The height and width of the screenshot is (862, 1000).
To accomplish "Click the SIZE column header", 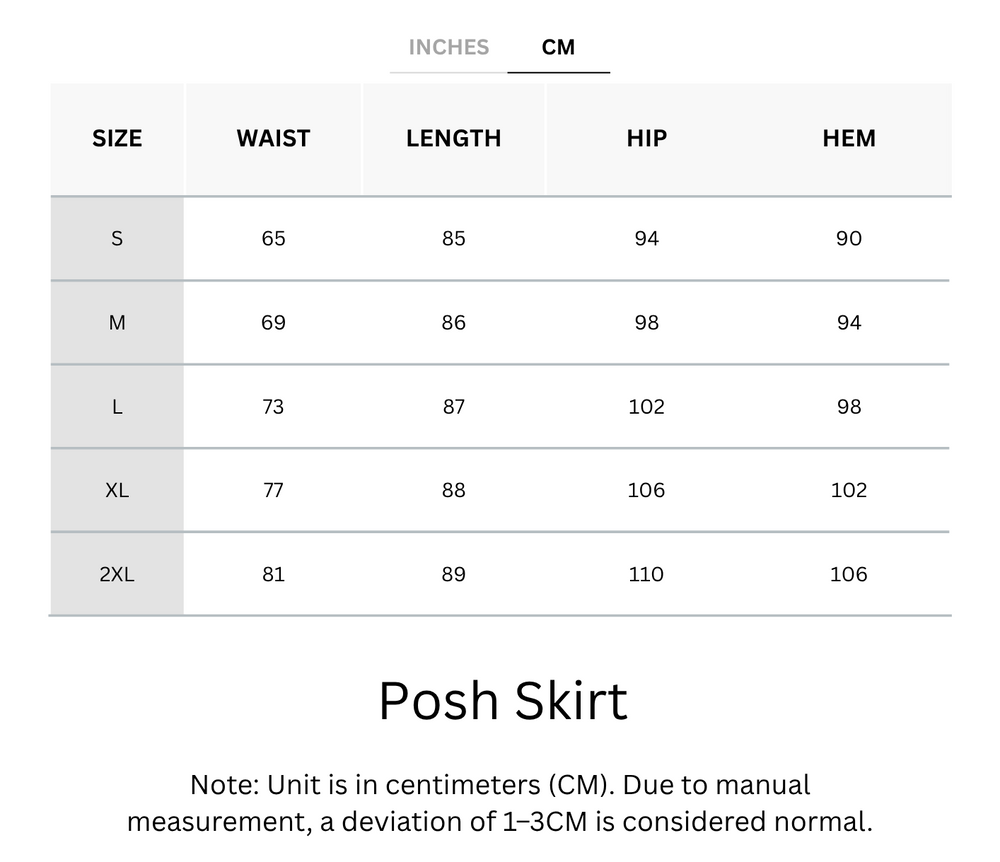I will coord(117,139).
